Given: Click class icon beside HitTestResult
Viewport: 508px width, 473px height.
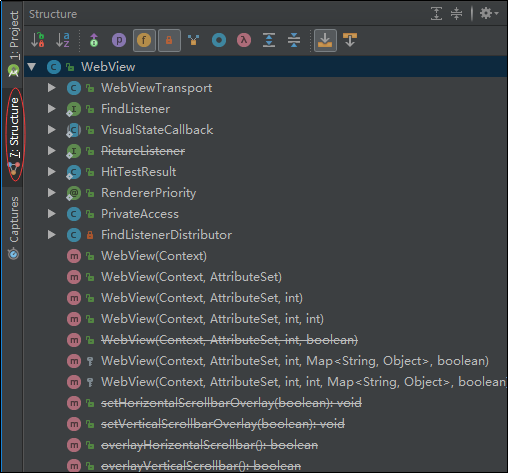Looking at the screenshot, I should point(74,172).
